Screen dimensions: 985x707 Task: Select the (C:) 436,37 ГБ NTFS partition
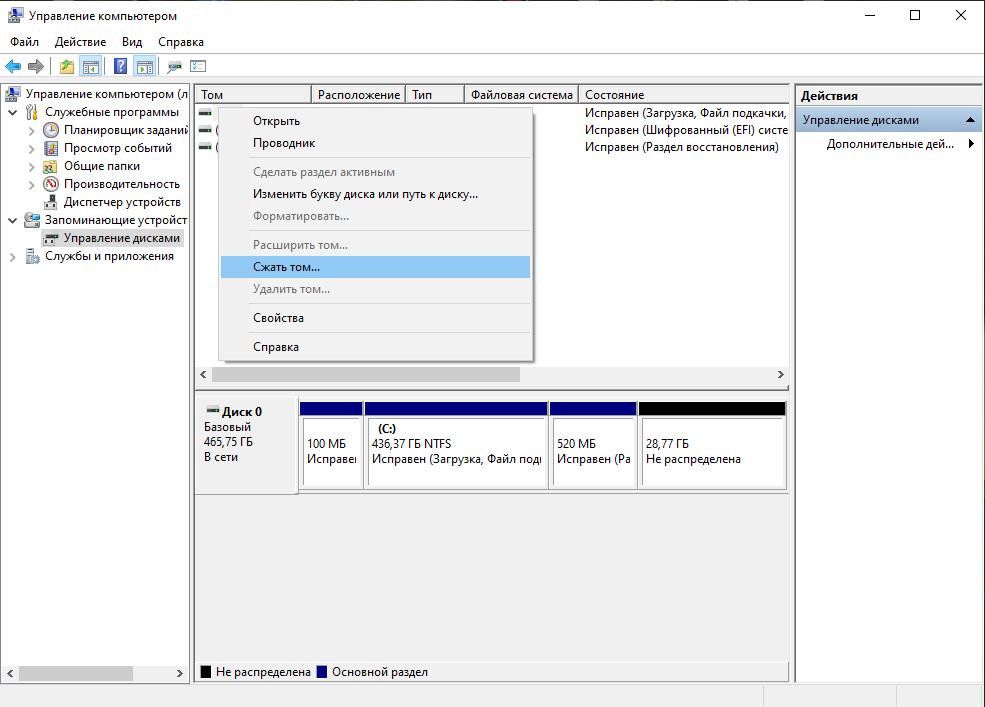pyautogui.click(x=456, y=445)
